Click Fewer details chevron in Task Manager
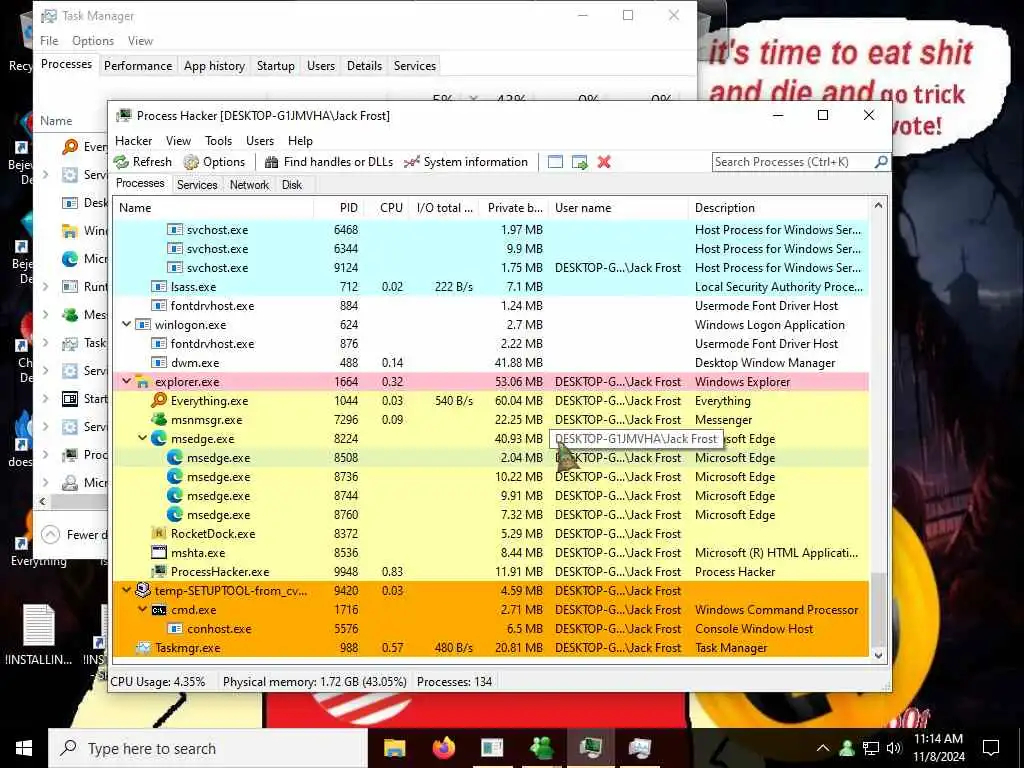1024x768 pixels. point(51,535)
